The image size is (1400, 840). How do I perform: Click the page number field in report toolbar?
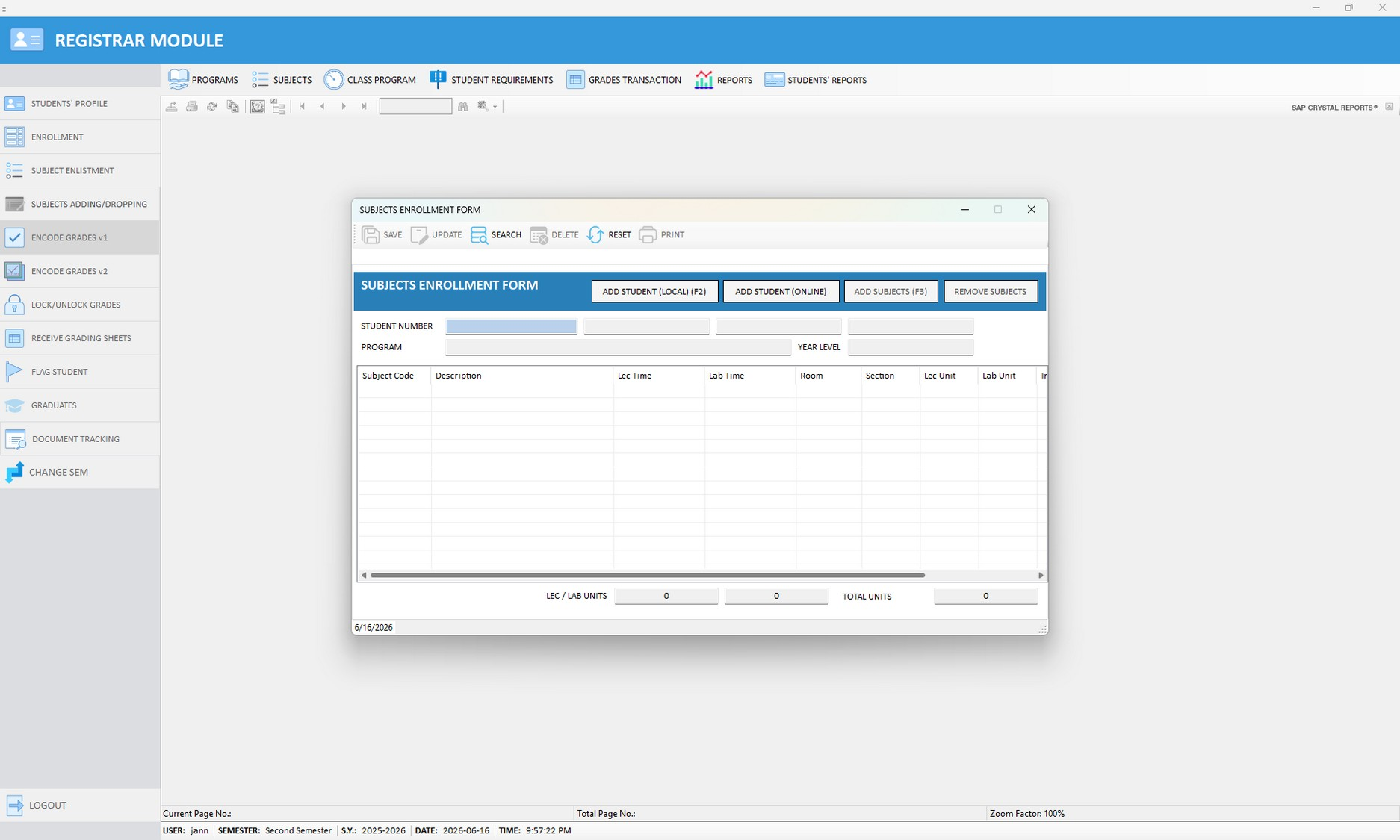tap(415, 106)
